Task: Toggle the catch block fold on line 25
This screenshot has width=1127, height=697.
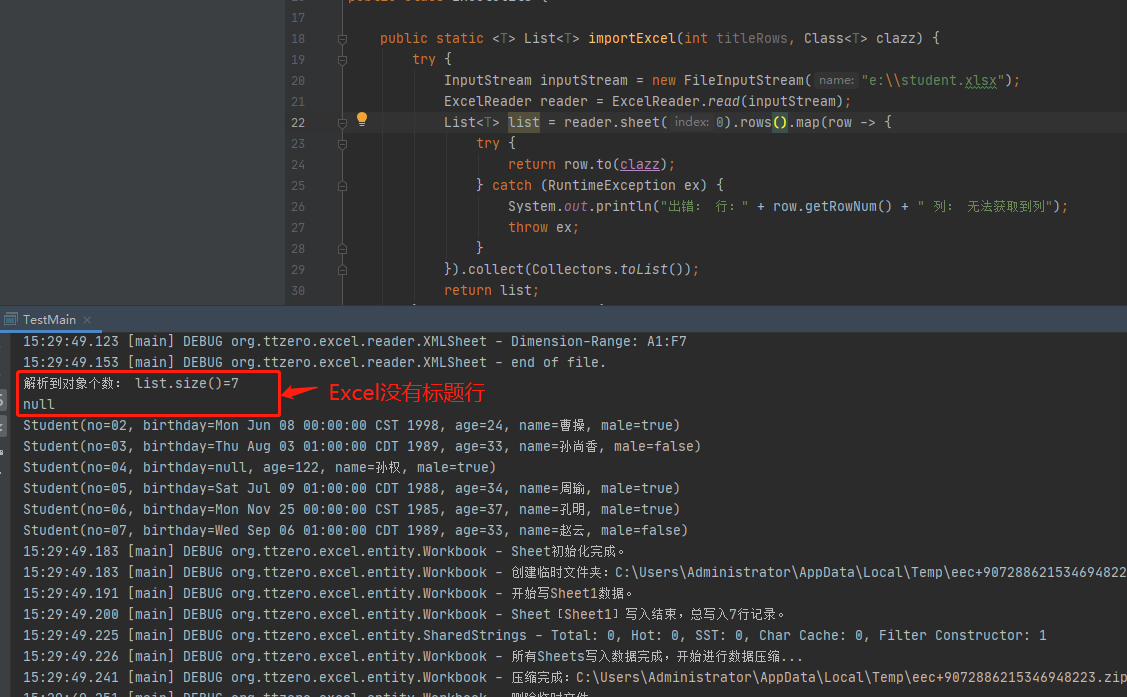Action: click(342, 186)
